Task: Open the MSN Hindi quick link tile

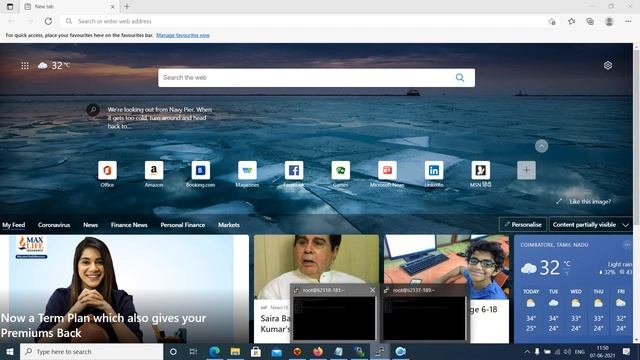Action: (480, 171)
